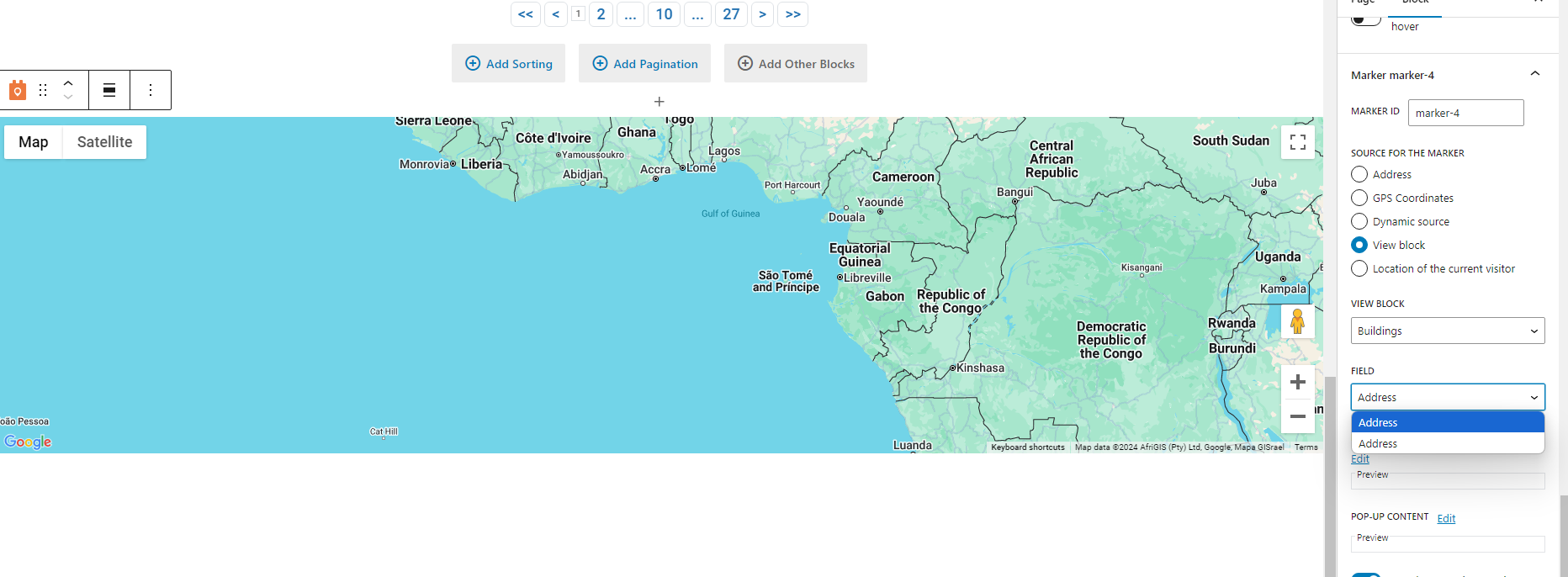Go to page 2

click(x=601, y=14)
